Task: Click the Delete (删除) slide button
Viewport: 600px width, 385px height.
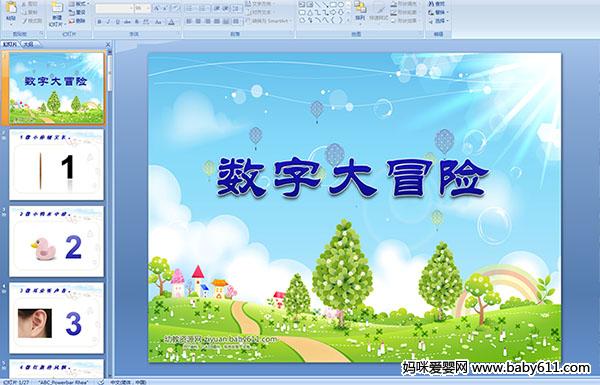Action: coord(77,21)
